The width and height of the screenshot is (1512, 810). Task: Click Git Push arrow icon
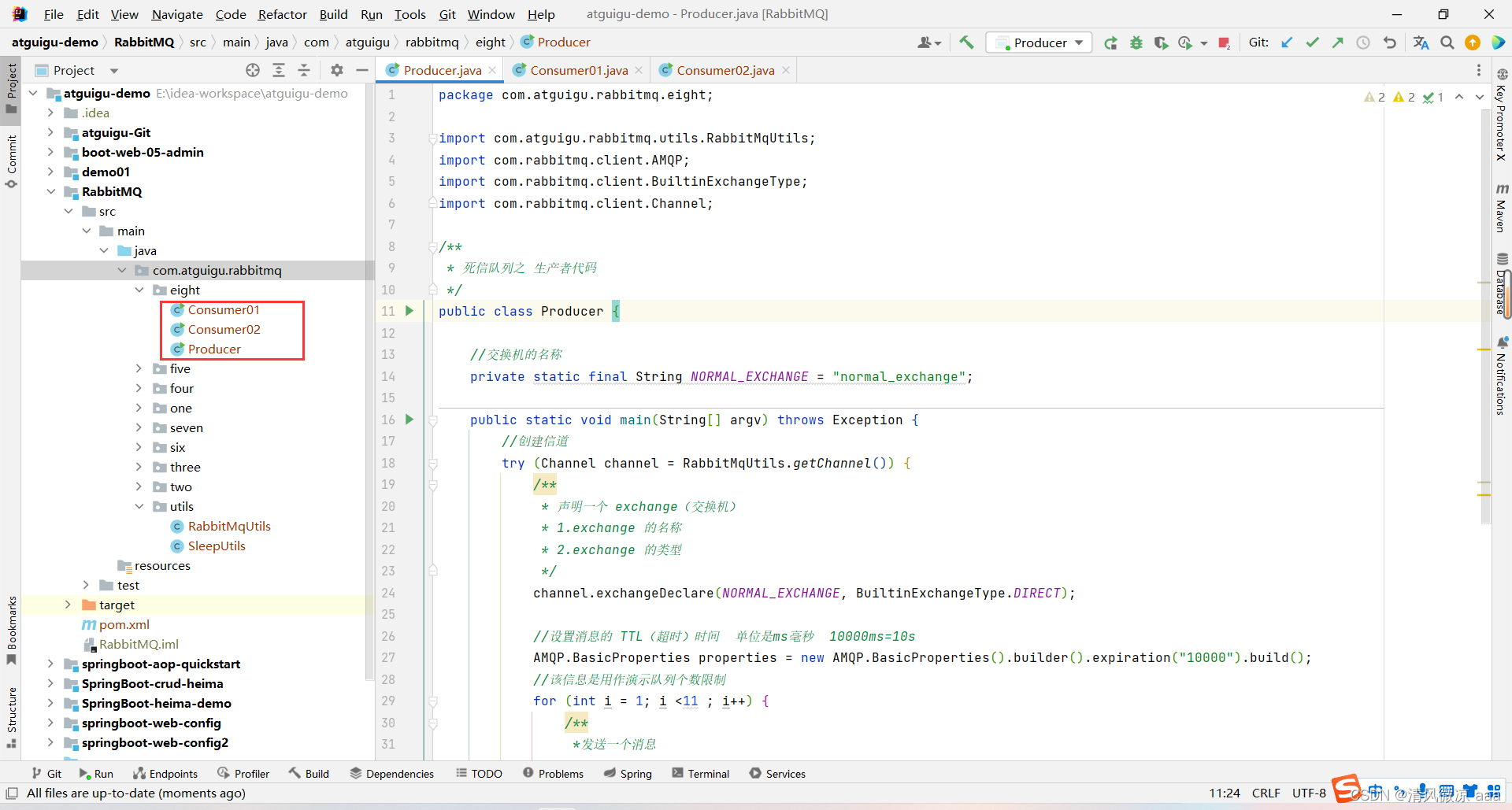click(1337, 43)
